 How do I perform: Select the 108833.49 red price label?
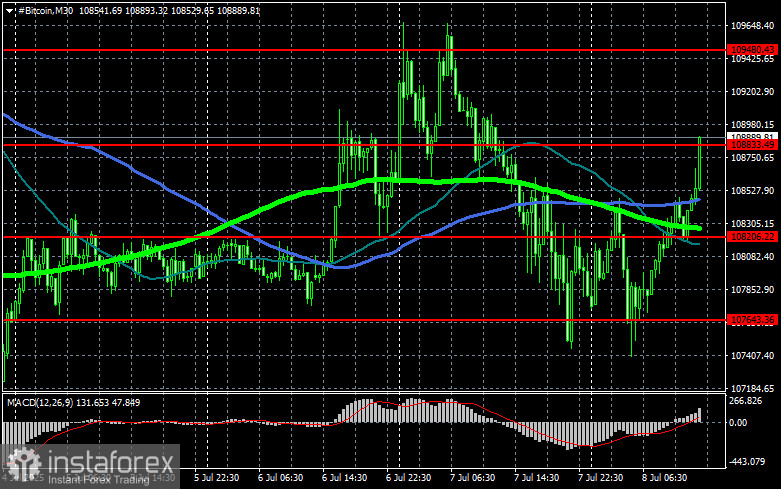pyautogui.click(x=752, y=145)
